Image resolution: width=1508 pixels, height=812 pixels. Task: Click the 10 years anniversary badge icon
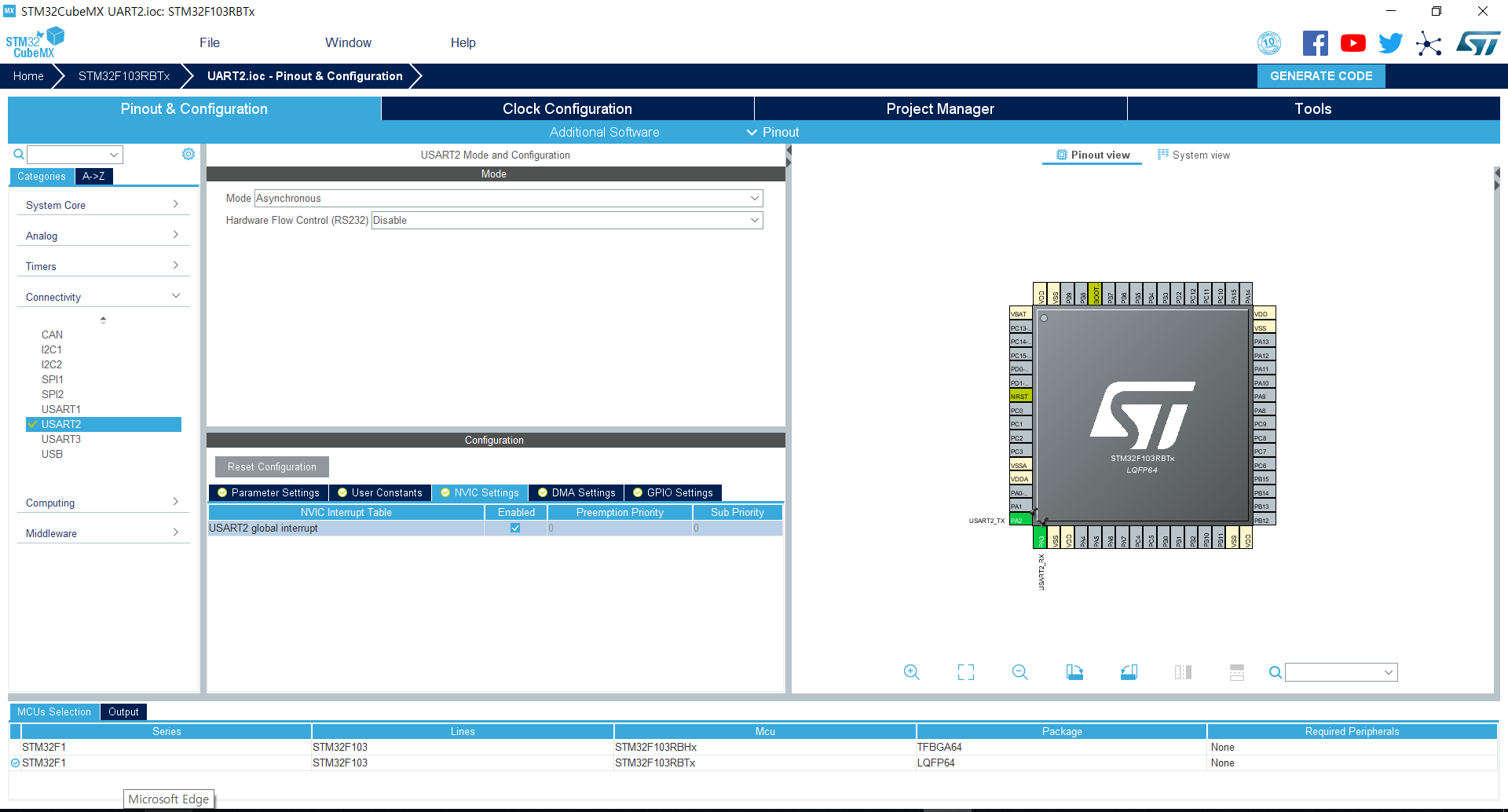1269,43
